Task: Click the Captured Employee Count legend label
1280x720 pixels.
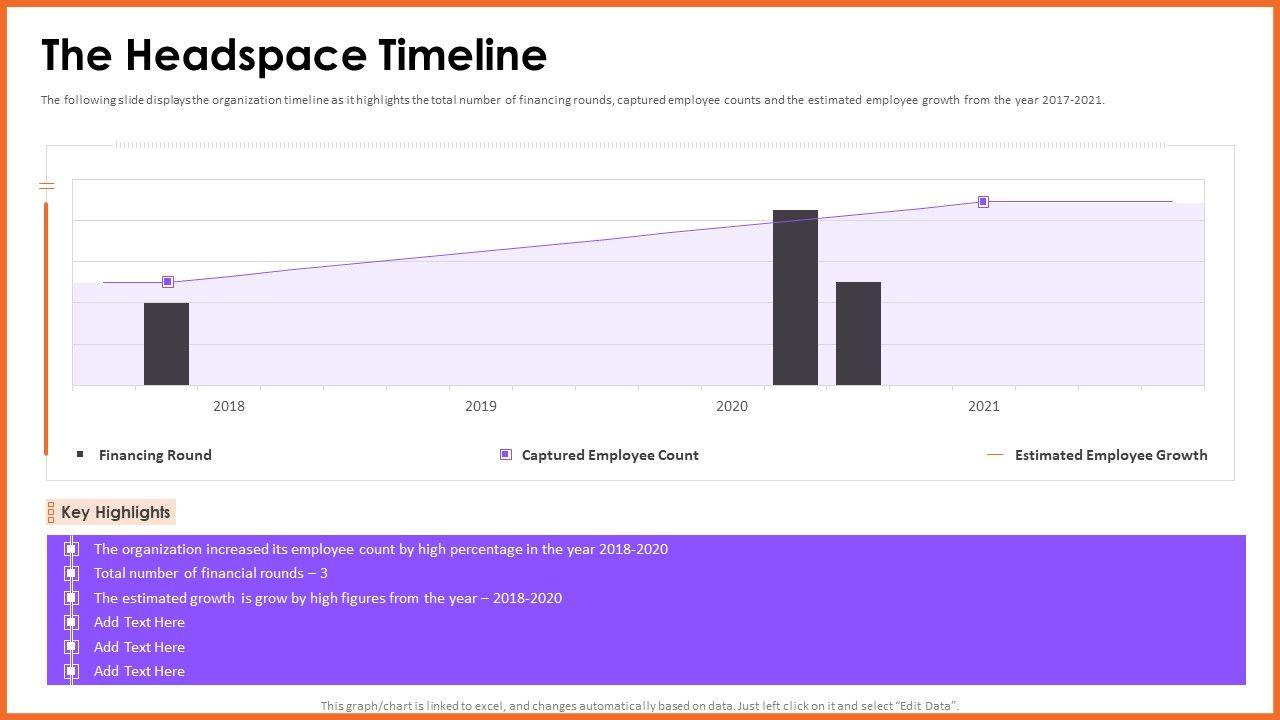Action: click(x=610, y=455)
